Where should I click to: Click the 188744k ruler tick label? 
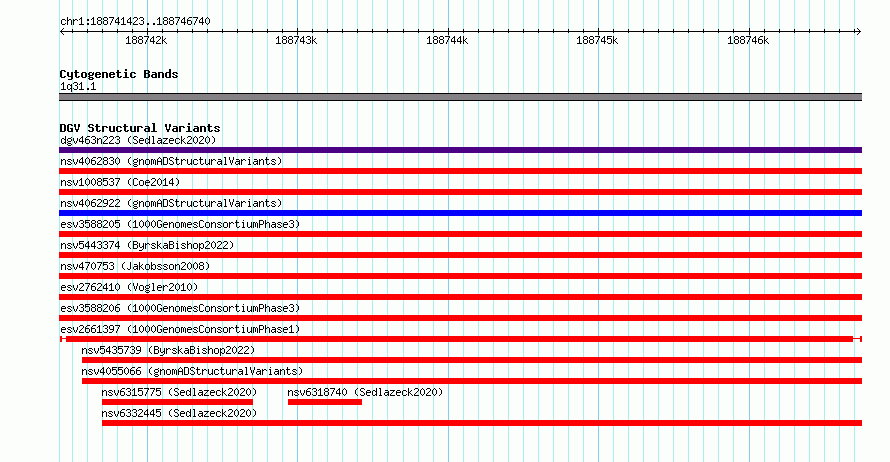pos(447,40)
